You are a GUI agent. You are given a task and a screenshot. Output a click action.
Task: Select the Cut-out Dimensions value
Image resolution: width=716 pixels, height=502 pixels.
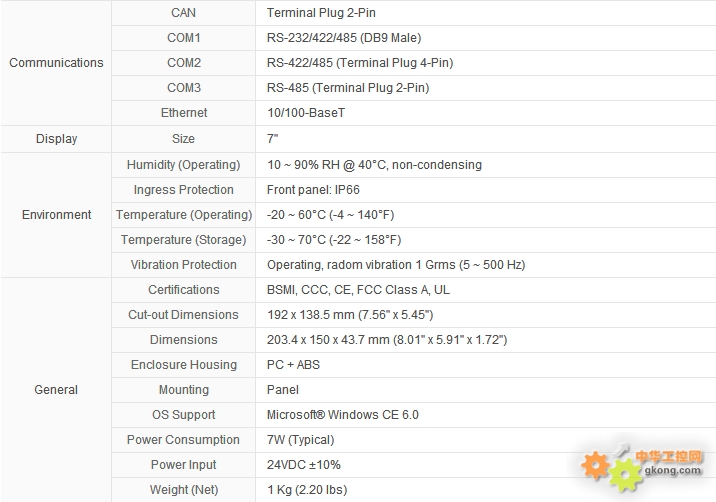coord(350,315)
